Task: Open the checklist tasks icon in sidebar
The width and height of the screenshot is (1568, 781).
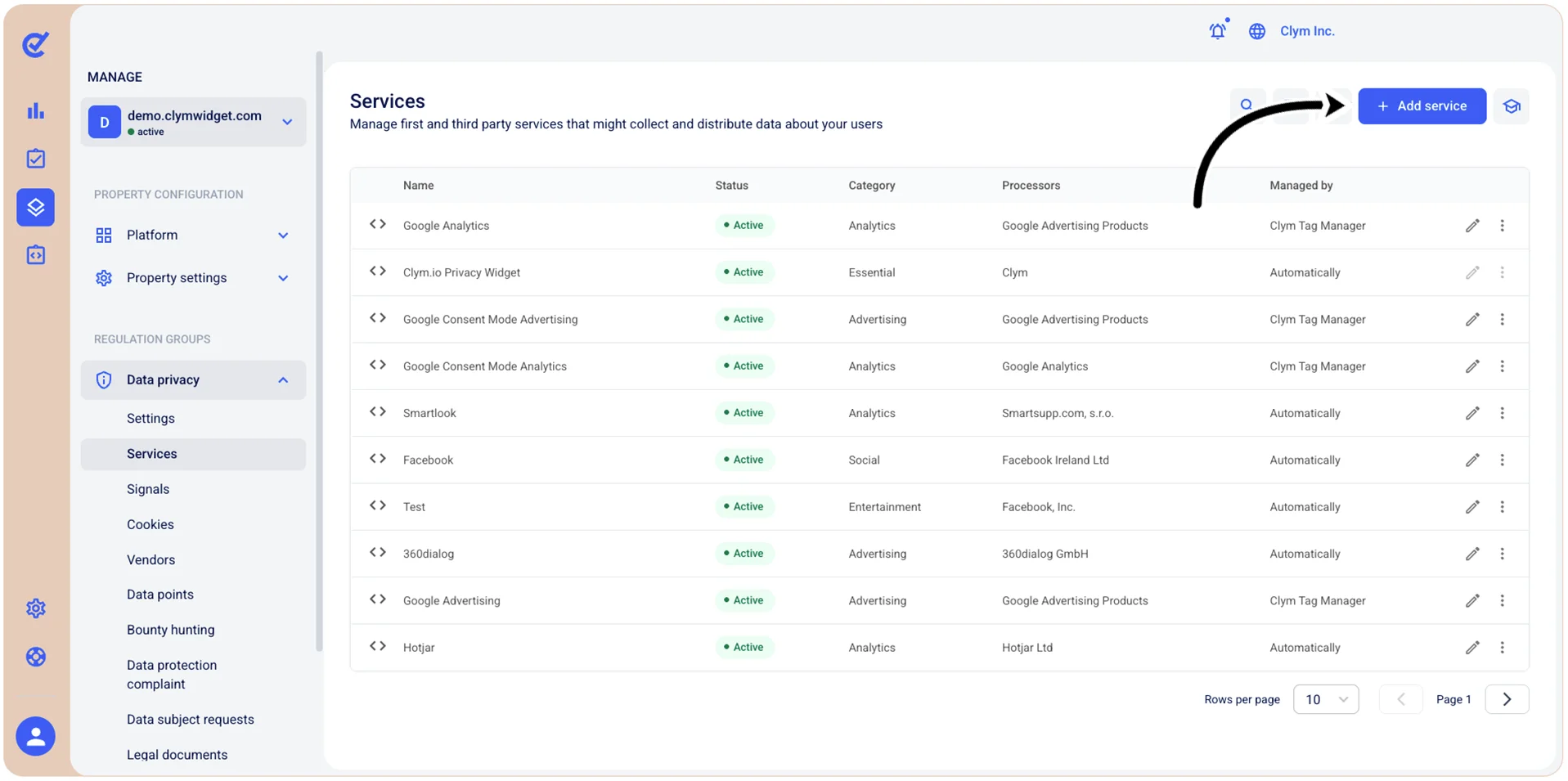Action: point(35,159)
